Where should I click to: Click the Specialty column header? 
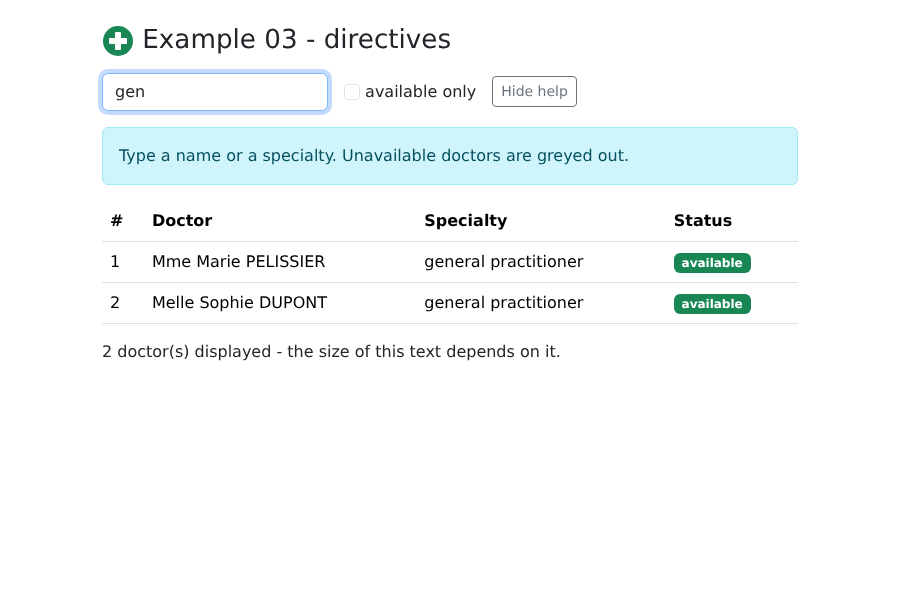pyautogui.click(x=465, y=220)
